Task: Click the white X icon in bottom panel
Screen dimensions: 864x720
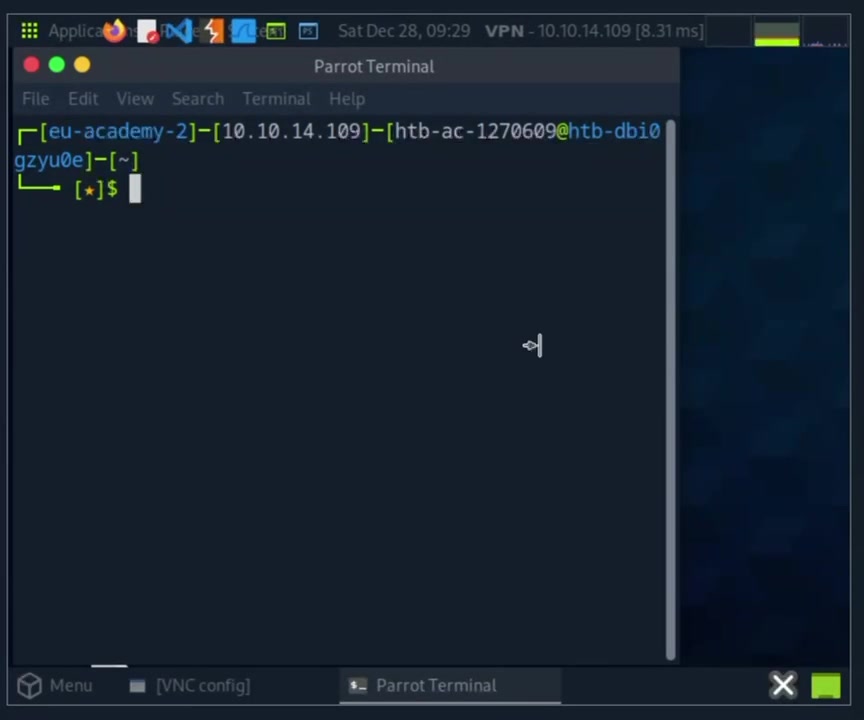Action: click(x=782, y=685)
